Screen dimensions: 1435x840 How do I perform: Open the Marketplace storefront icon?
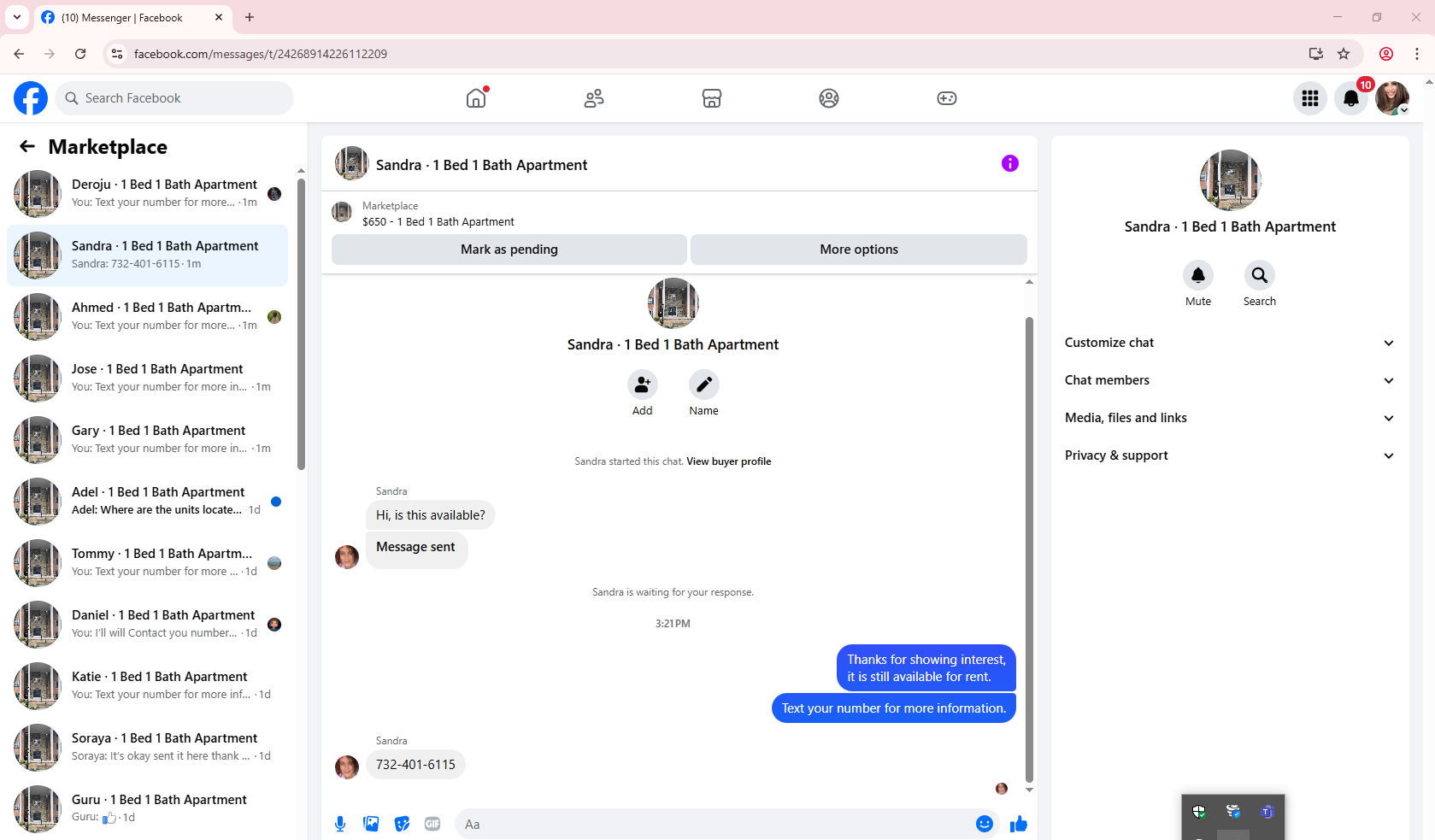click(712, 98)
